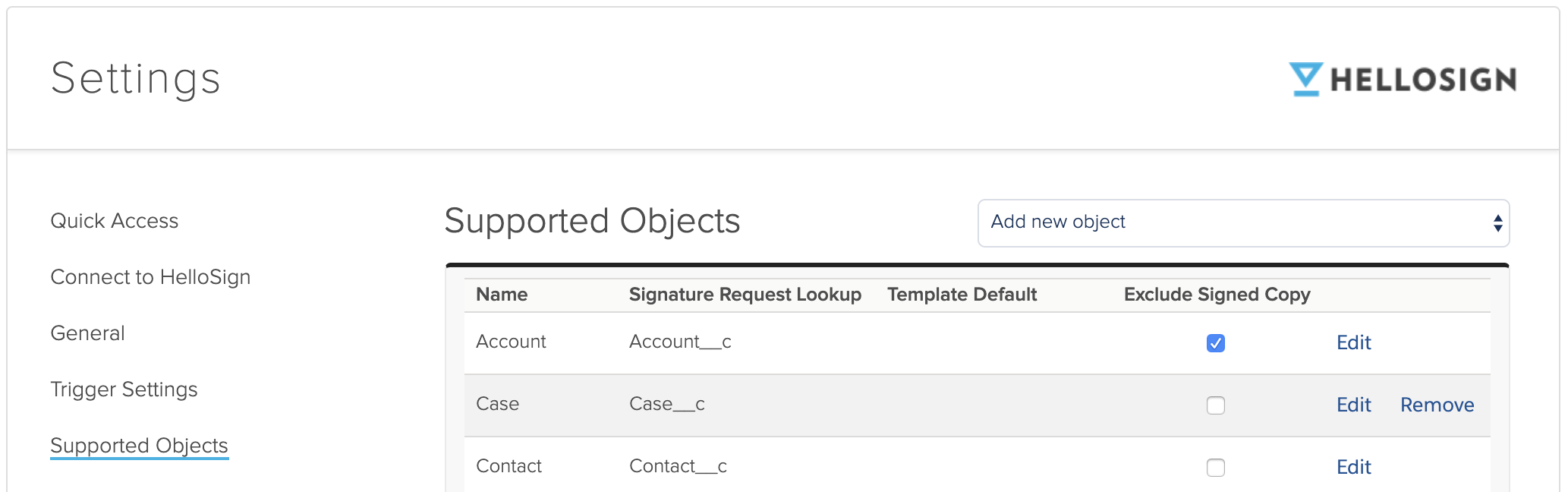
Task: Click the Exclude Signed Copy column header
Action: tap(1217, 295)
